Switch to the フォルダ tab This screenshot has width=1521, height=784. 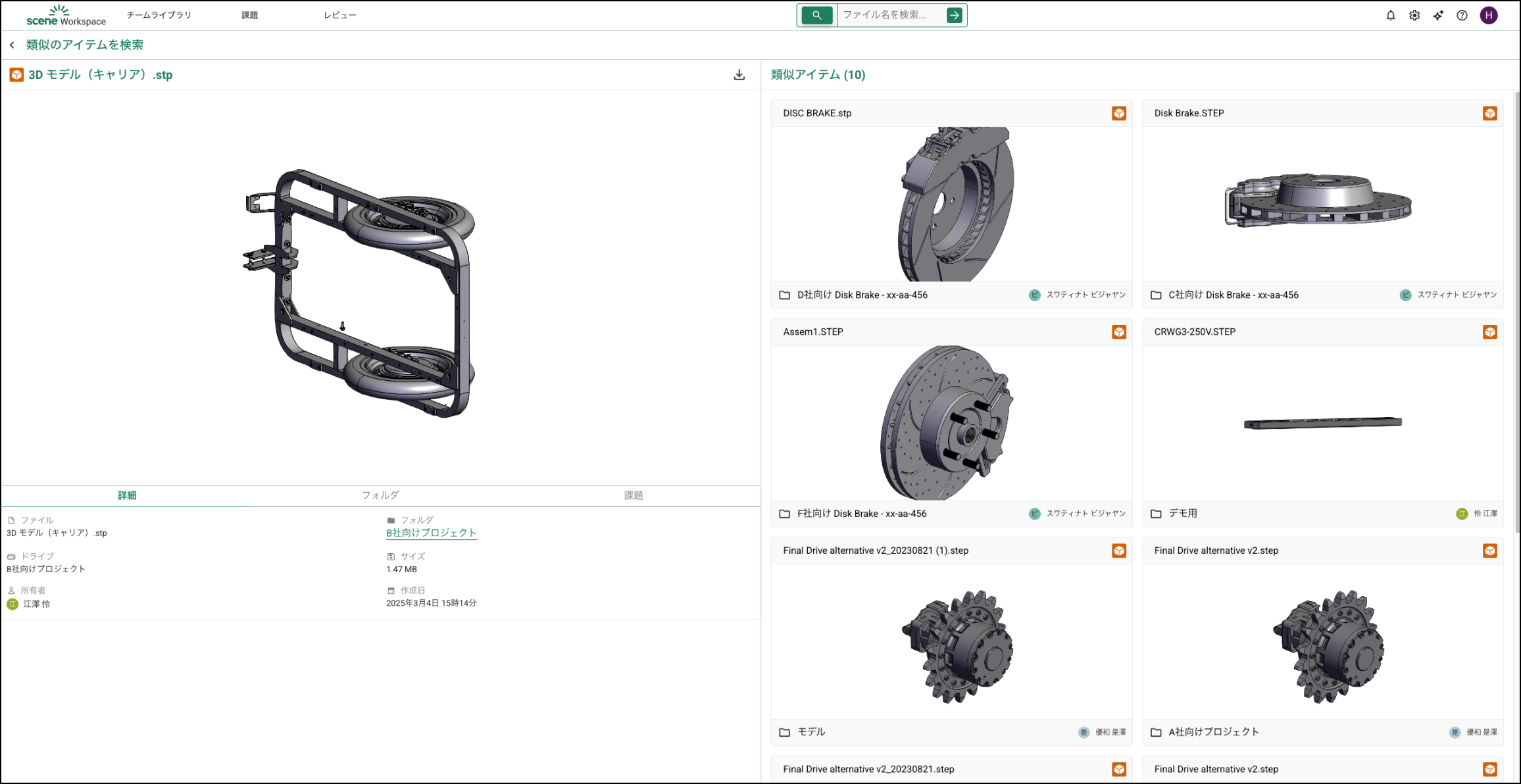(x=380, y=495)
